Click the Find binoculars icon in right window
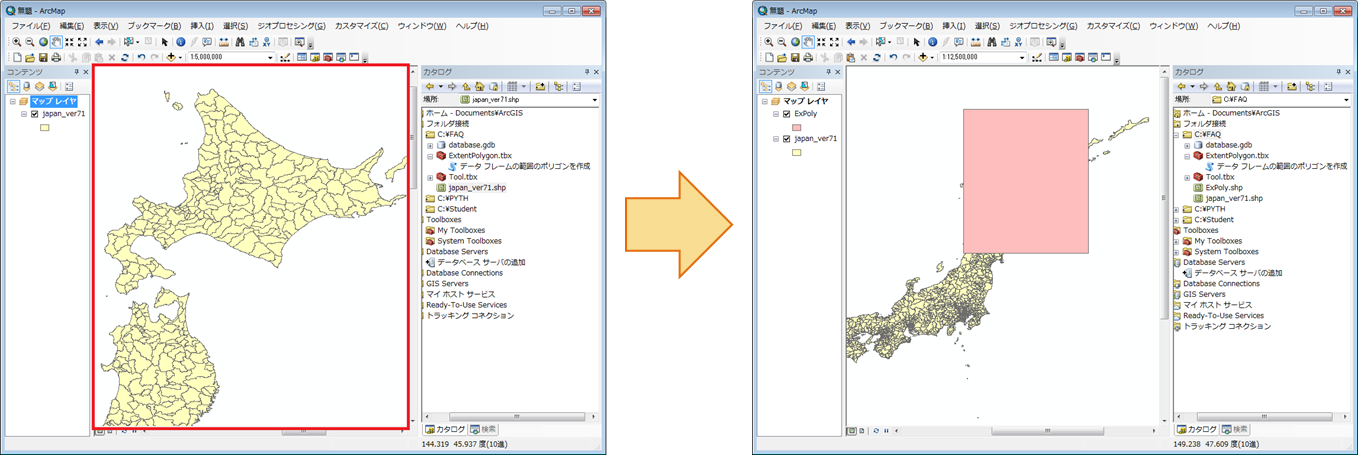1358x455 pixels. (991, 42)
